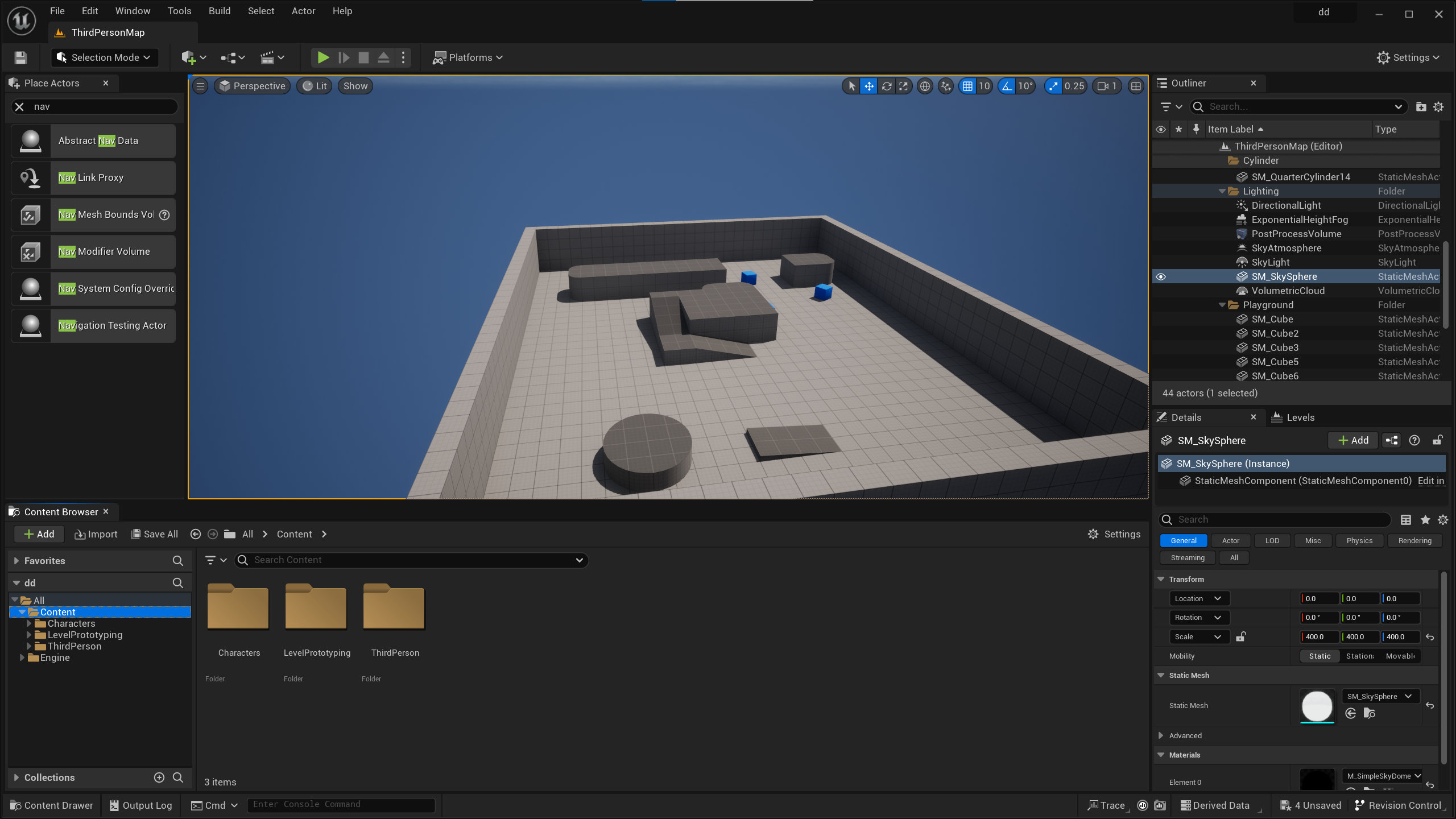Click the Save current level icon
The image size is (1456, 819).
[x=20, y=57]
